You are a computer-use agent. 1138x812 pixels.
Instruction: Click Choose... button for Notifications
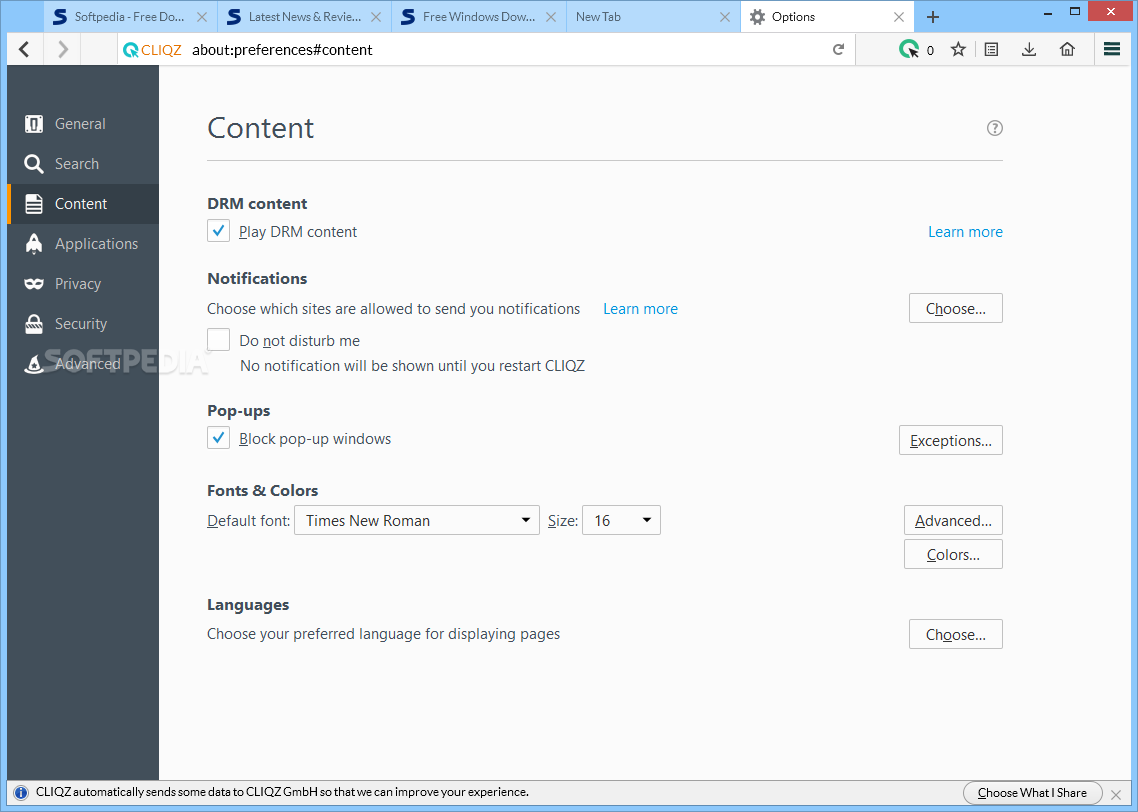pos(955,308)
